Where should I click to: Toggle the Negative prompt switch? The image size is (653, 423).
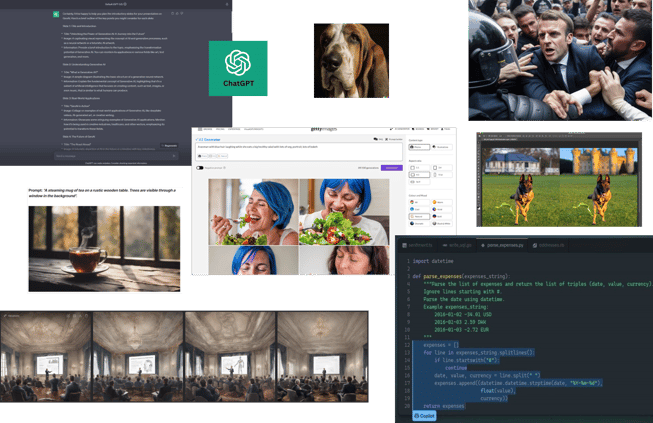tap(200, 168)
